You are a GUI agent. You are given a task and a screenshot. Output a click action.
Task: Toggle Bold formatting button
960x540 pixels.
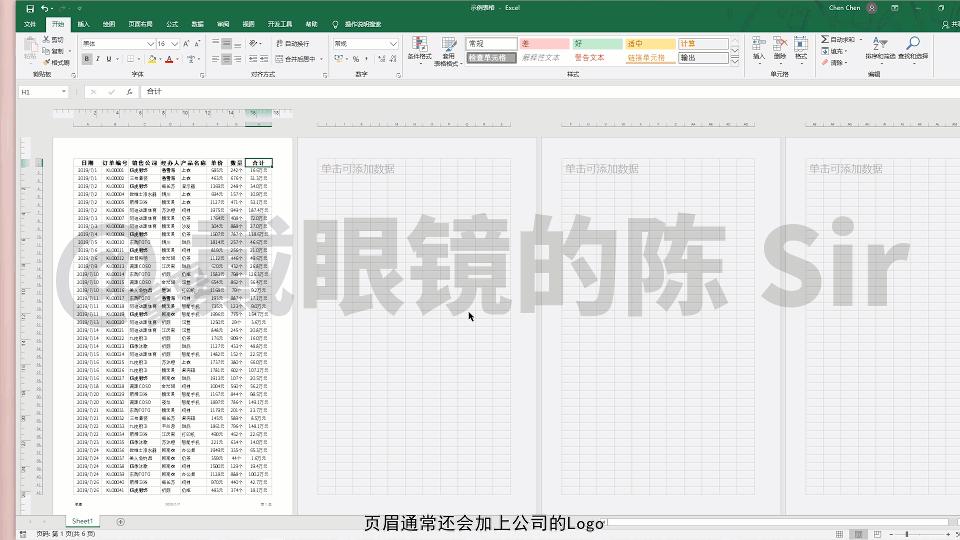[86, 59]
